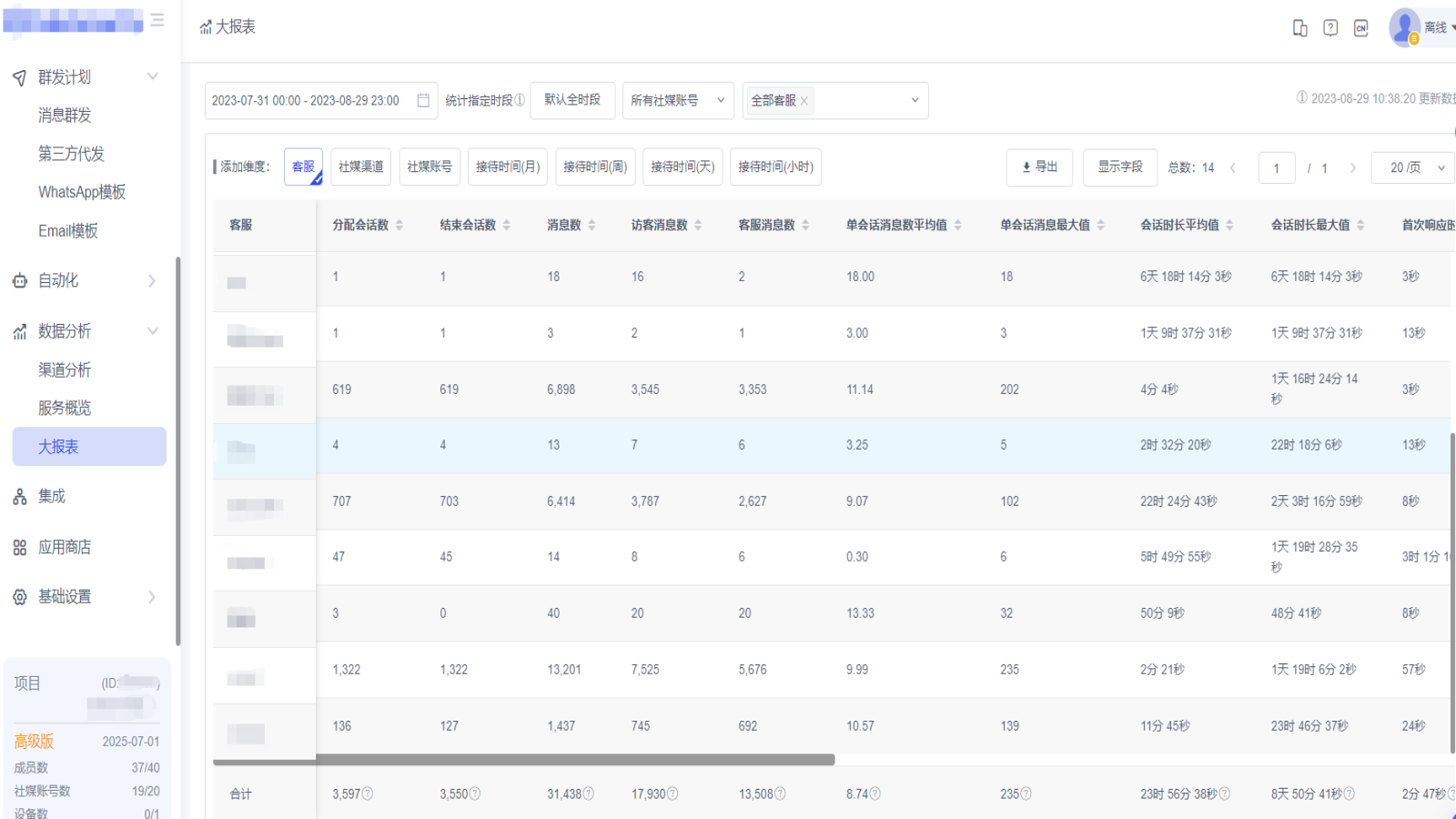This screenshot has width=1456, height=819.
Task: Expand the 自动化 menu group
Action: pyautogui.click(x=152, y=281)
